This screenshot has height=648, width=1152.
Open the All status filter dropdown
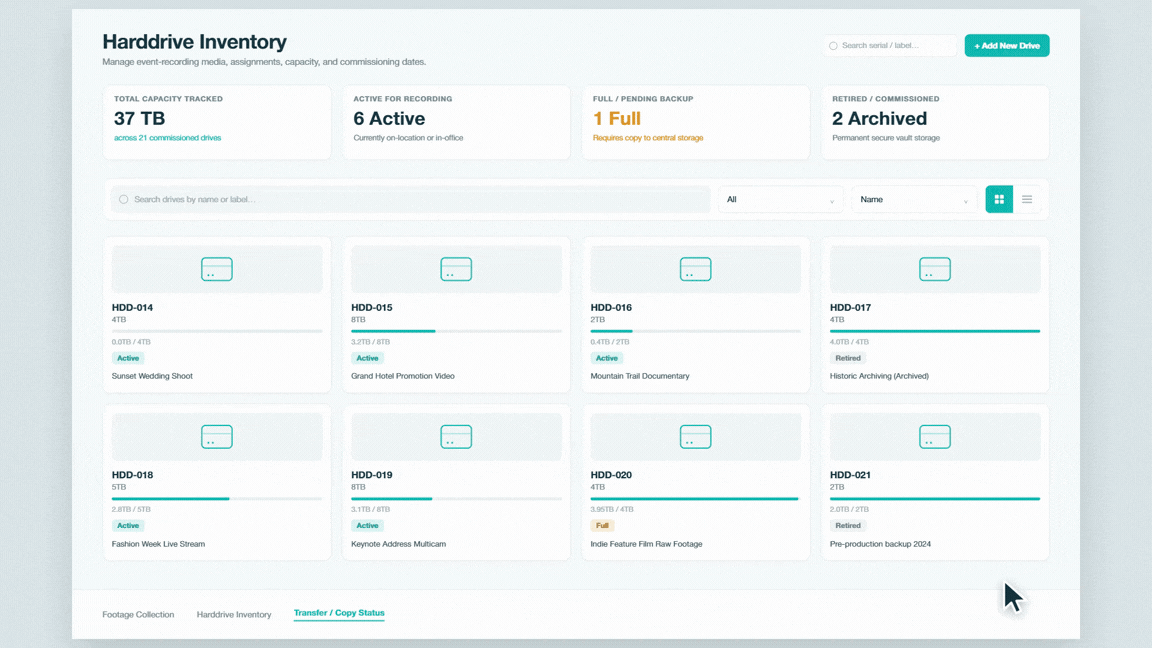point(780,199)
